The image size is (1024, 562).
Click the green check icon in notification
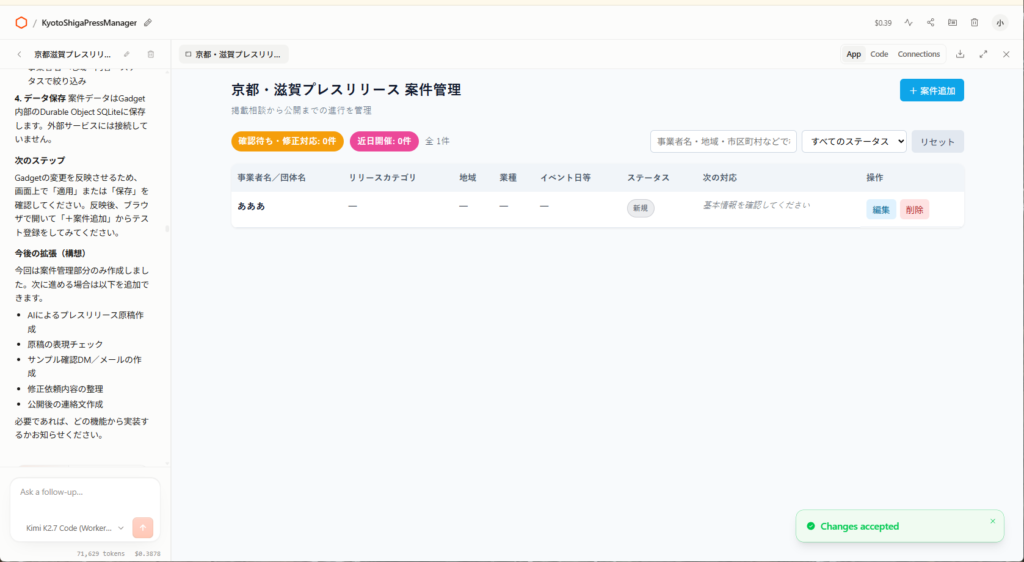[810, 526]
